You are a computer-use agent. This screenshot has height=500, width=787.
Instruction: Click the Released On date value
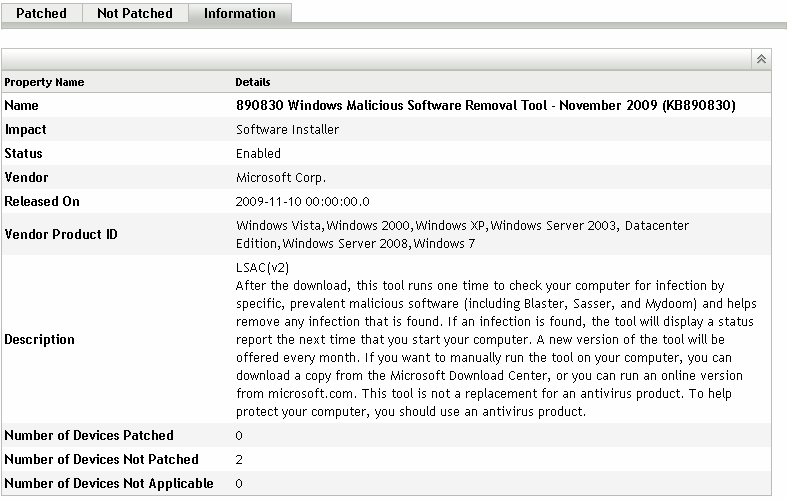point(302,202)
